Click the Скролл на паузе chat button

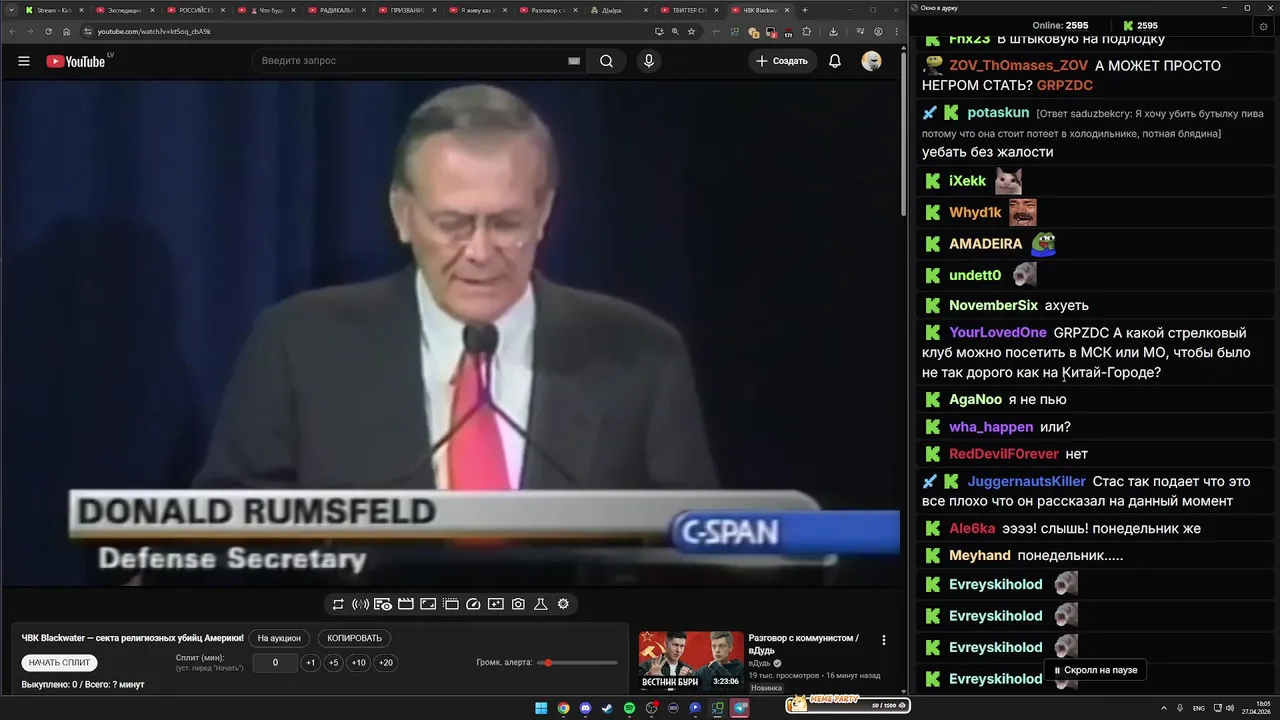pos(1095,670)
